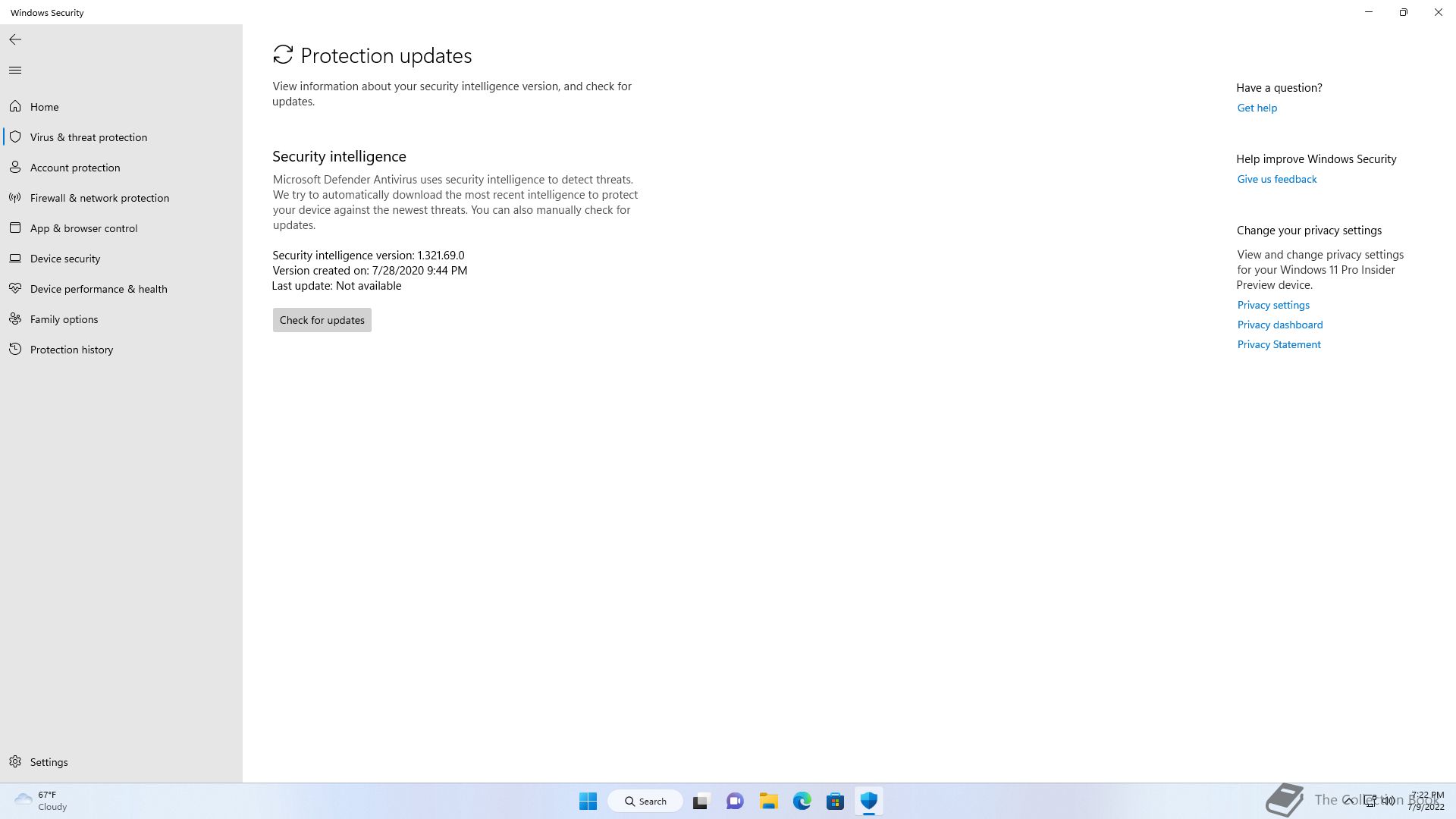This screenshot has width=1456, height=819.
Task: Open Microsoft Edge from the taskbar
Action: pos(802,801)
